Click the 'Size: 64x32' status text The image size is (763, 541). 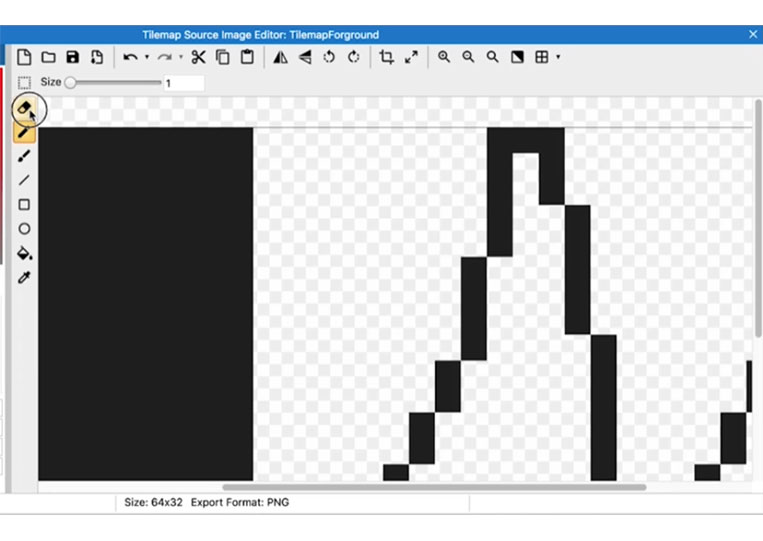(x=153, y=503)
